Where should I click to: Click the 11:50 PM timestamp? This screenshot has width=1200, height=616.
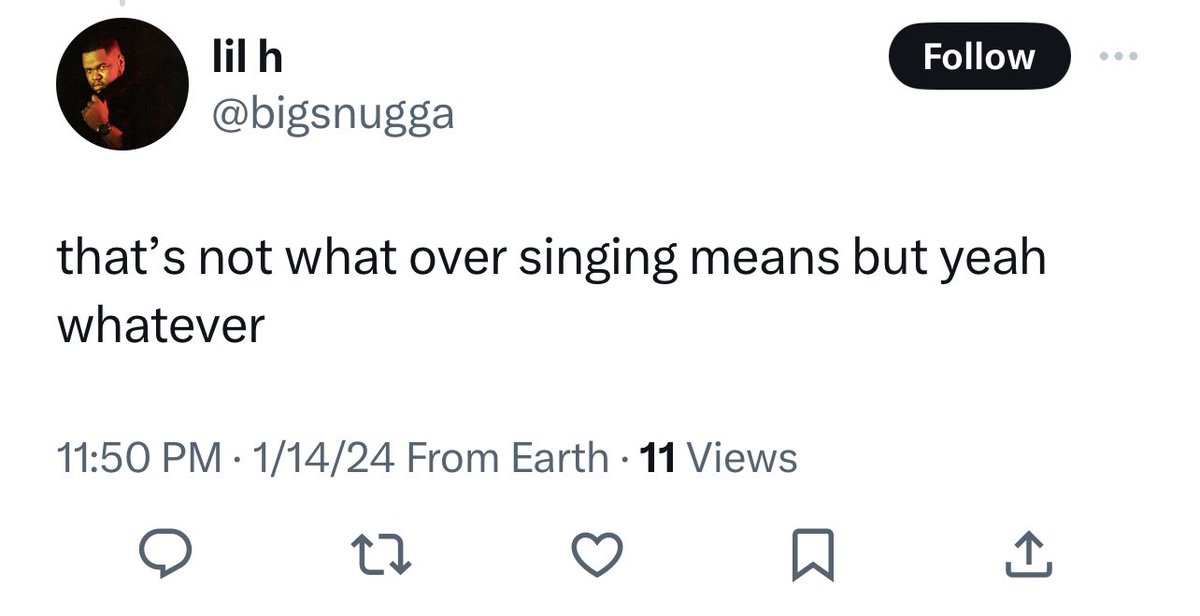139,458
